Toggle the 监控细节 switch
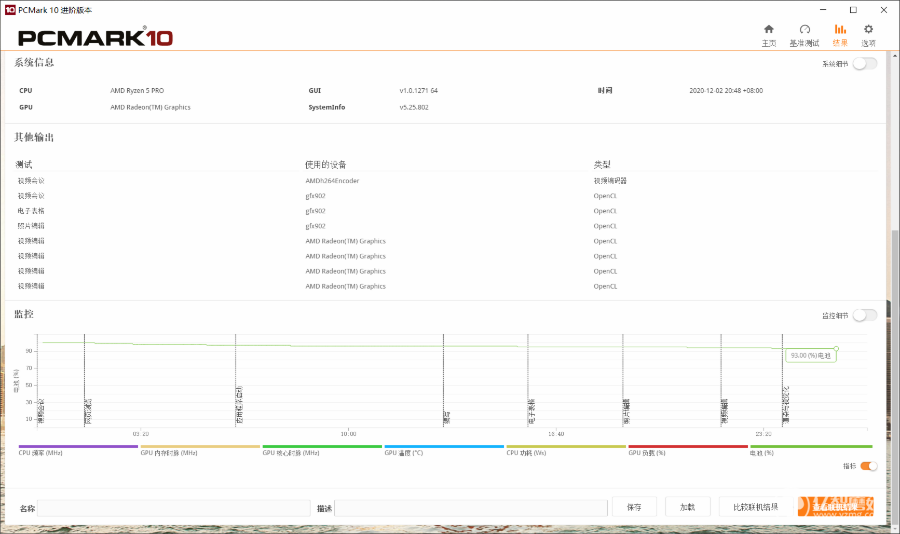Image resolution: width=900 pixels, height=534 pixels. [864, 315]
